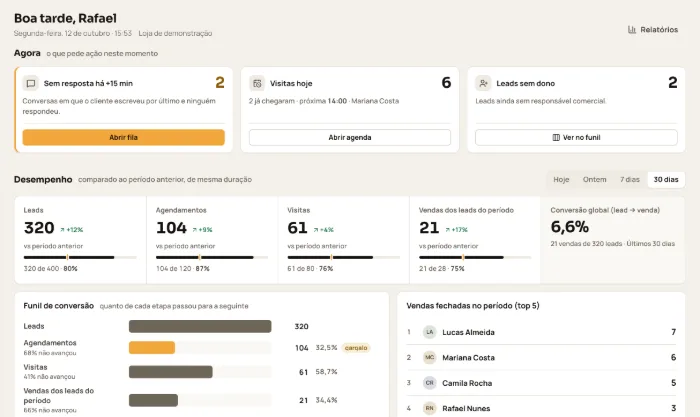Click the Vendas dos leads value 21
Screen dimensions: 700x417
(429, 228)
